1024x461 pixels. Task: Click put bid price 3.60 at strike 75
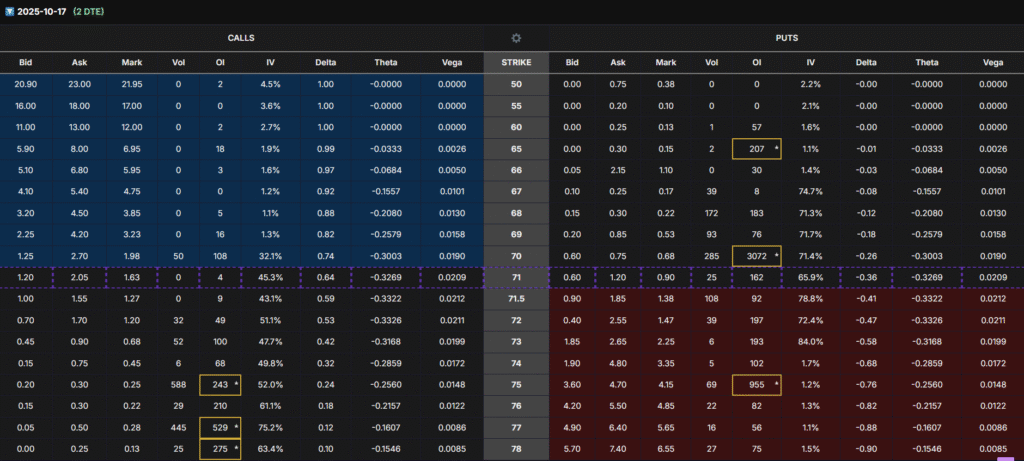click(x=572, y=383)
